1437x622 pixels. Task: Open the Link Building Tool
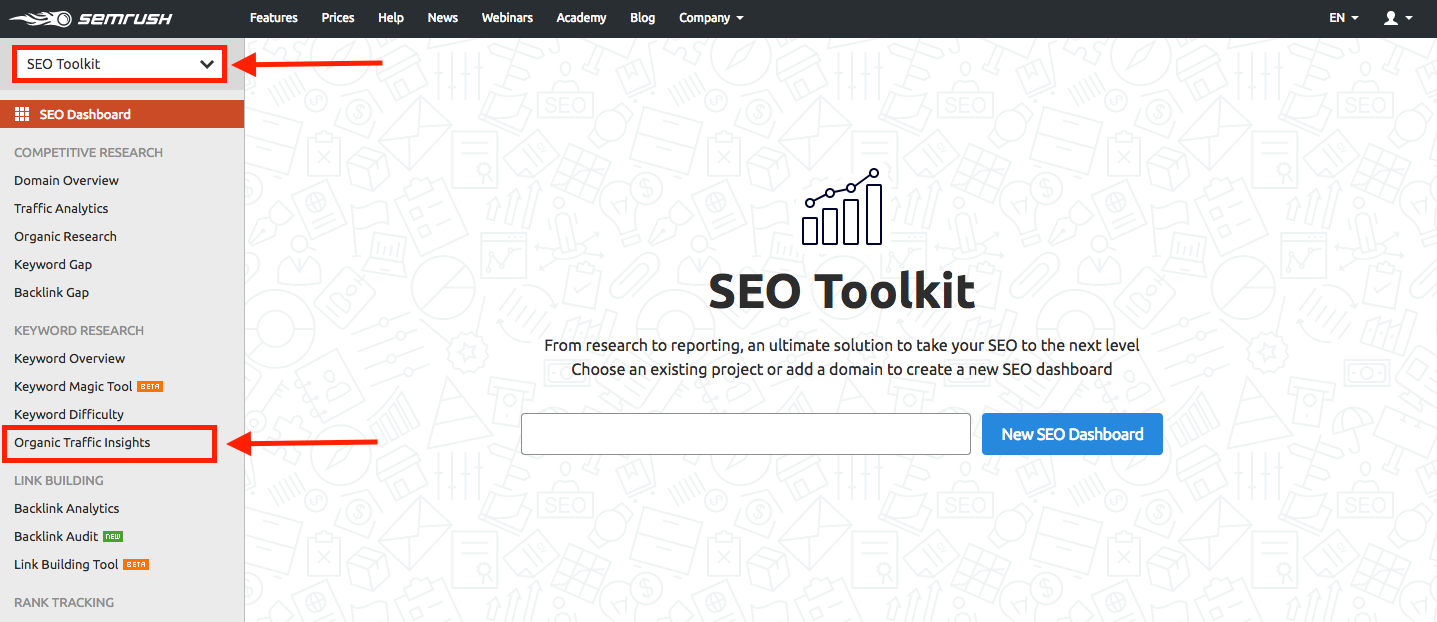65,564
